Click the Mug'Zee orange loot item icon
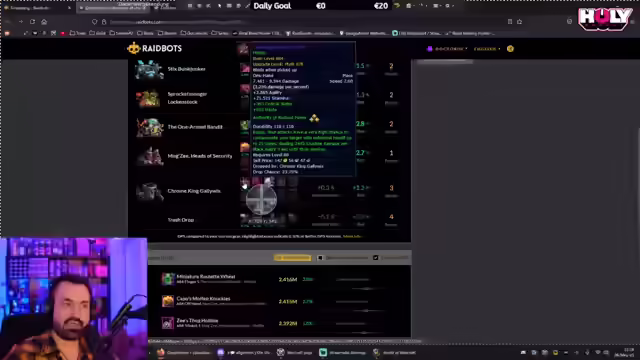 pos(245,148)
